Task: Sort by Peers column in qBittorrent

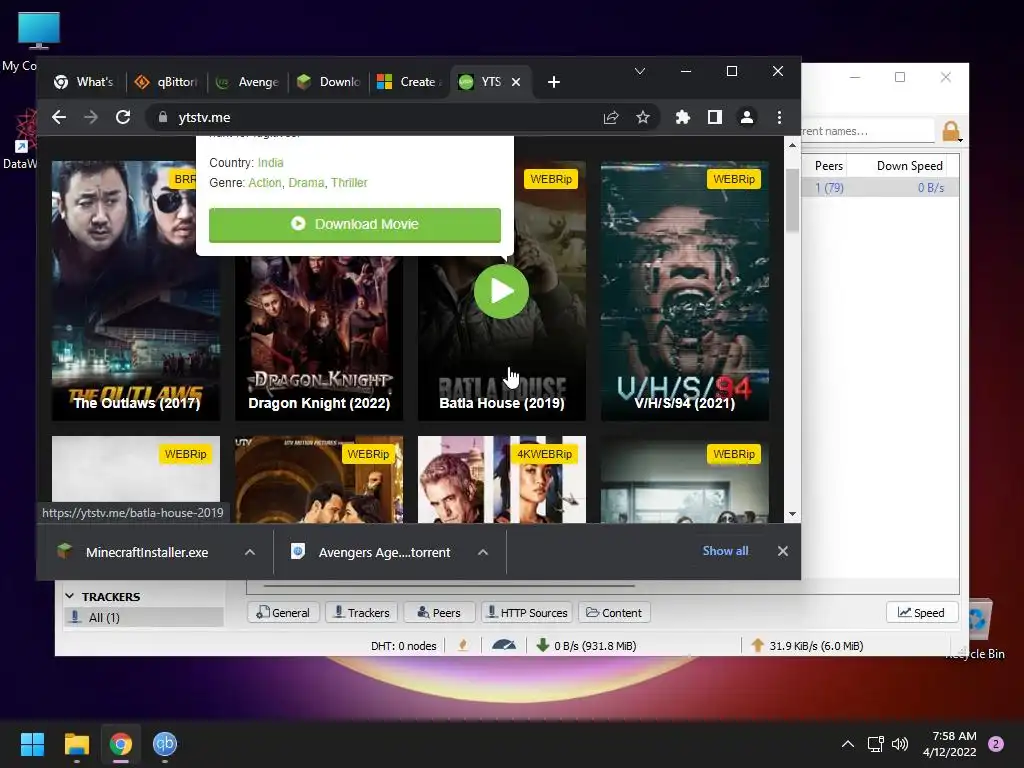Action: pos(829,166)
